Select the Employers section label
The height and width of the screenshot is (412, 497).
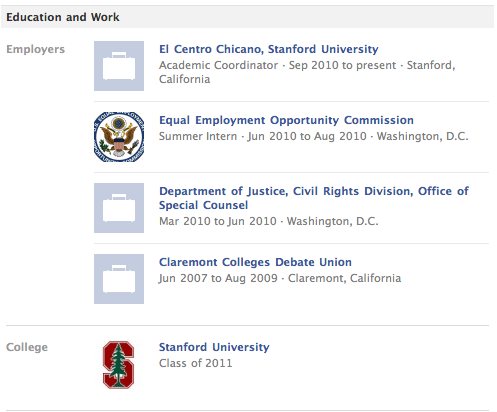35,49
